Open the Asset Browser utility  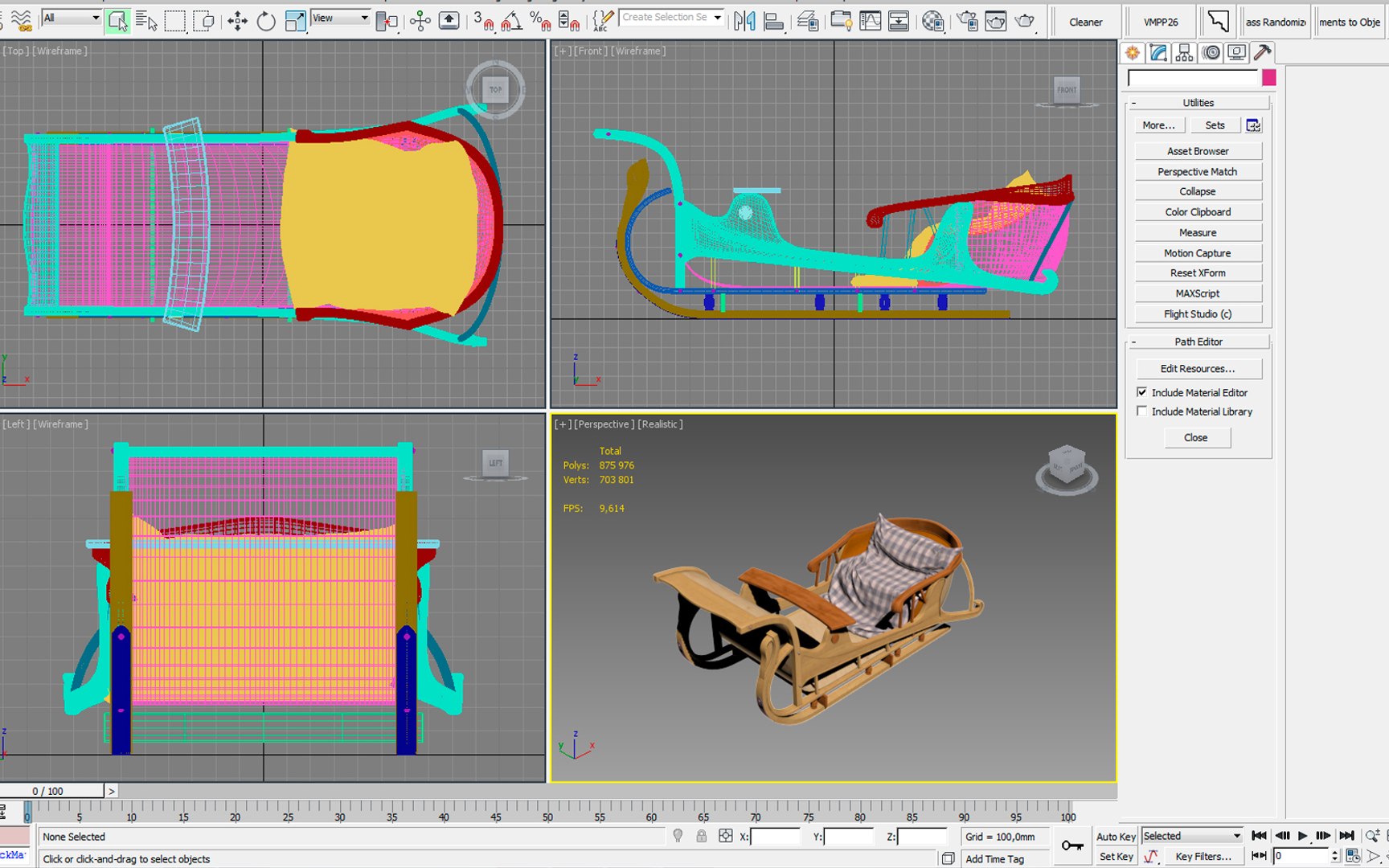coord(1198,151)
